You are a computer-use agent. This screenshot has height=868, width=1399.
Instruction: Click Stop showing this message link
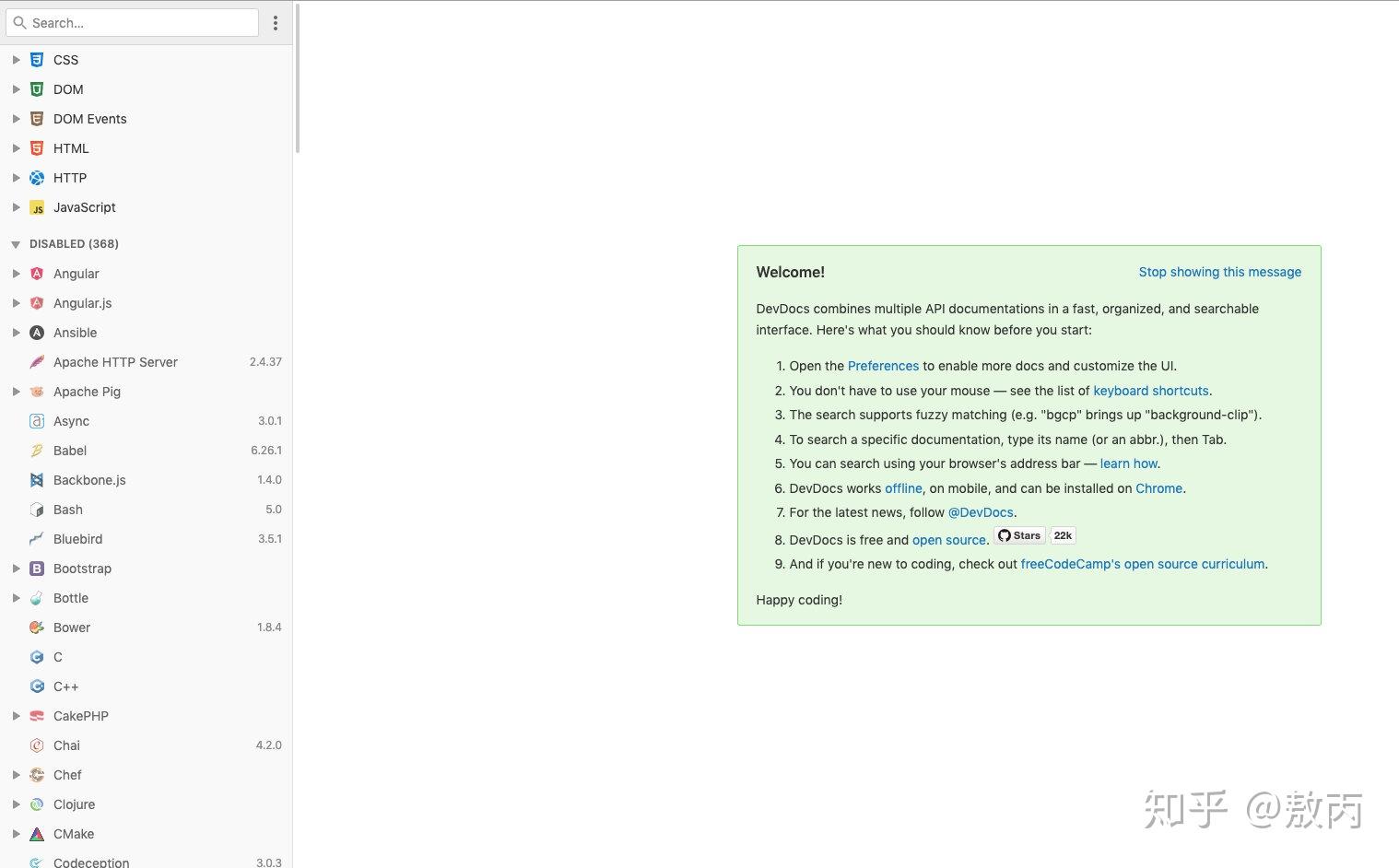click(x=1220, y=272)
